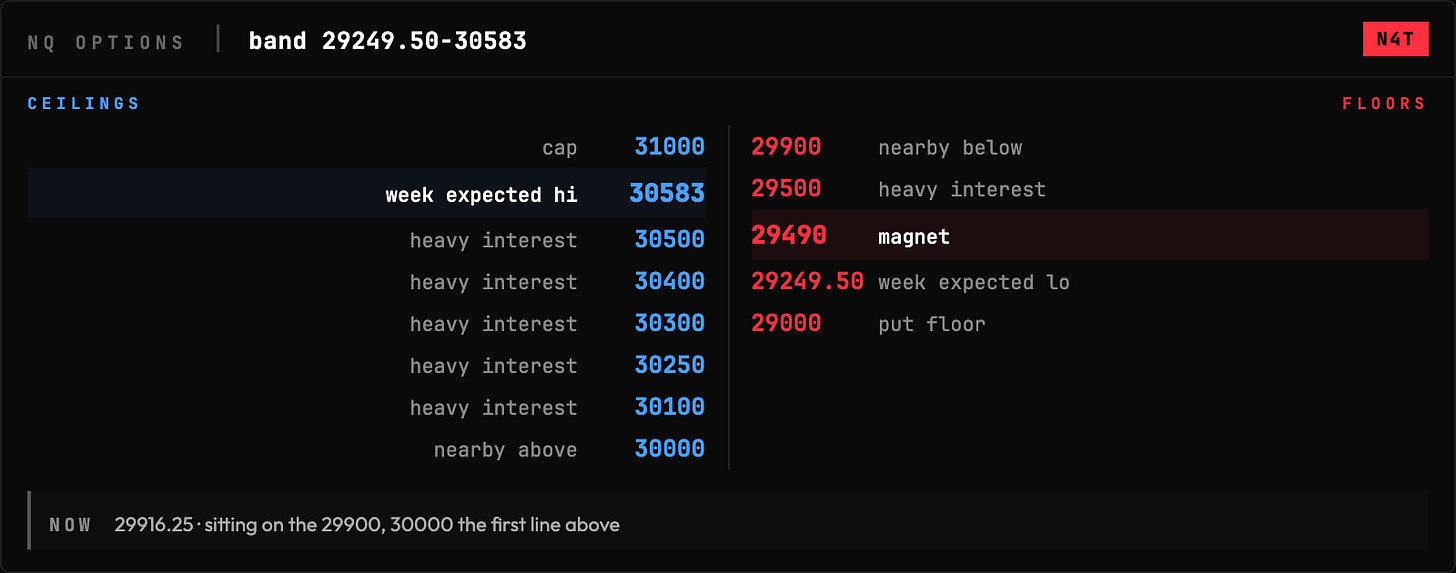Click the 29249.50 week expected lo level
The width and height of the screenshot is (1456, 573).
click(1090, 282)
